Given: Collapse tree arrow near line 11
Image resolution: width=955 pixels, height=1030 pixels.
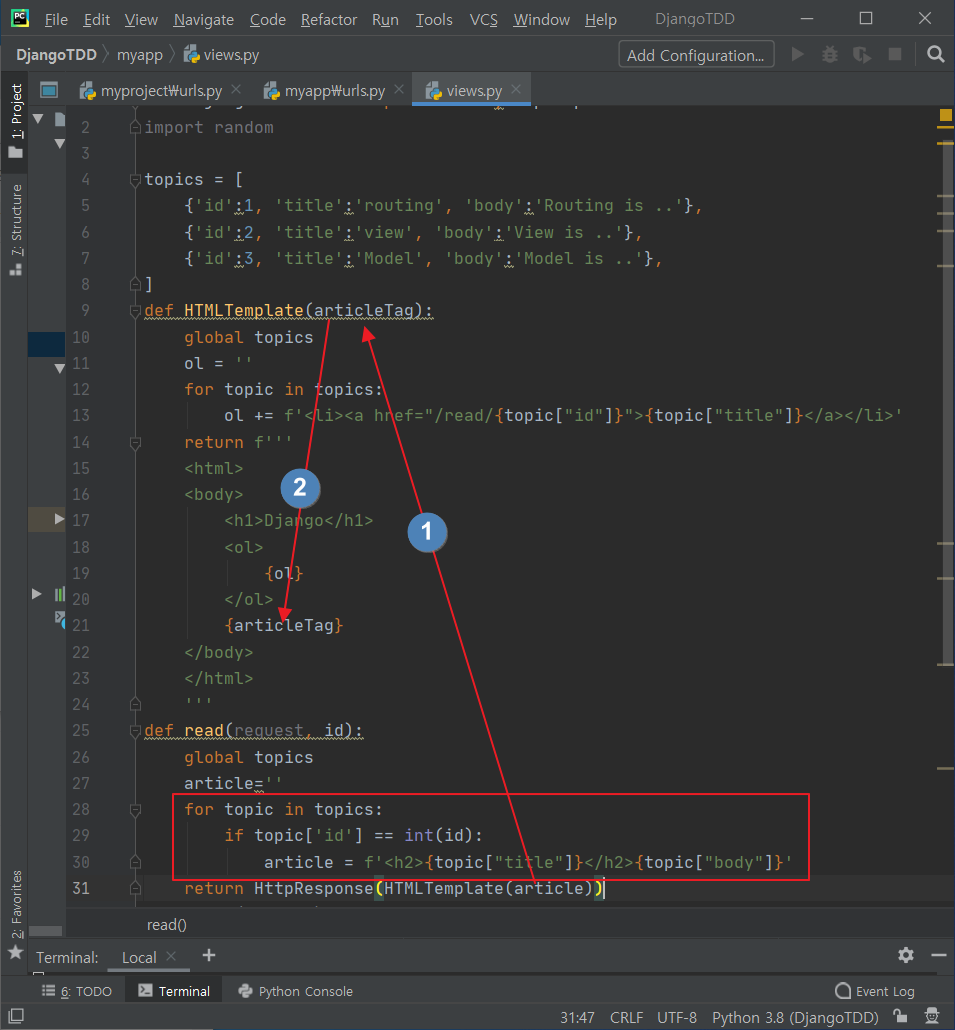Looking at the screenshot, I should pyautogui.click(x=60, y=369).
